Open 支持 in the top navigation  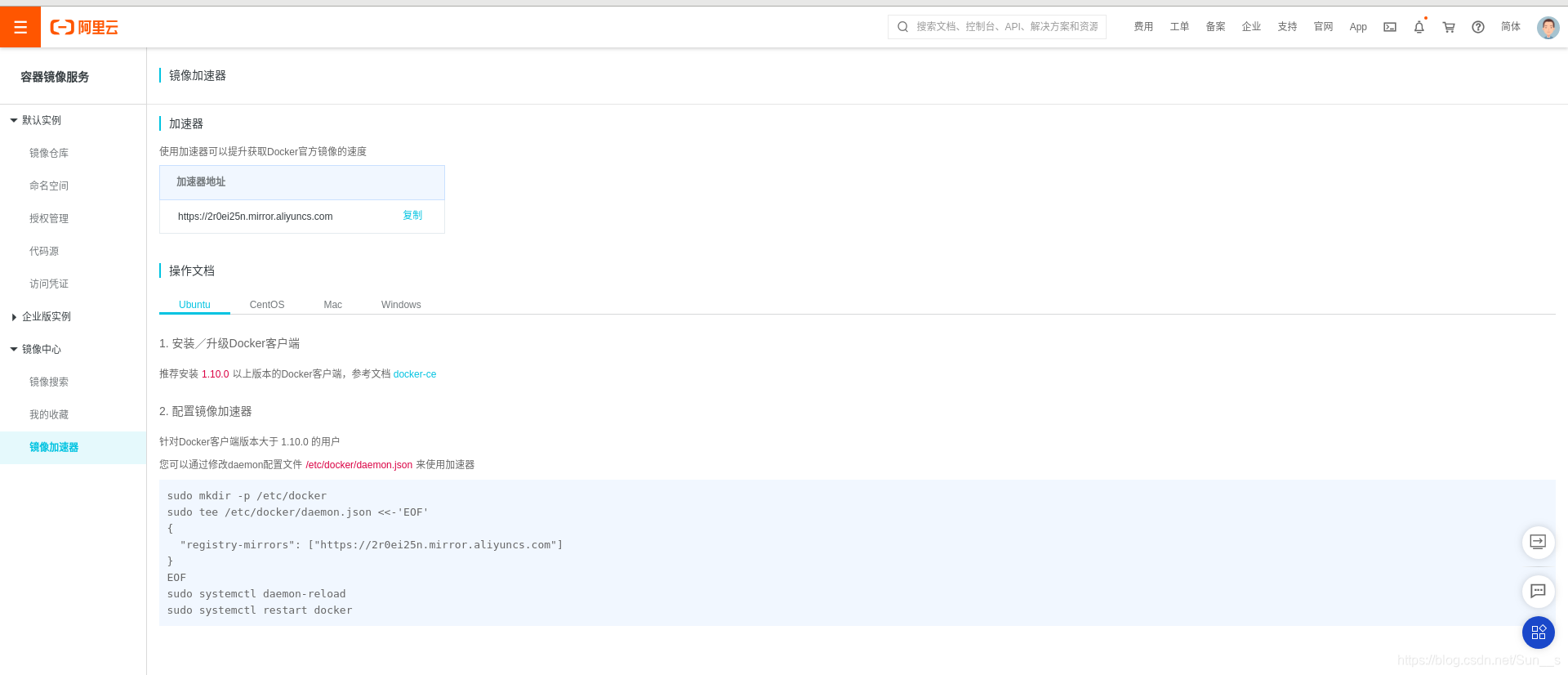tap(1287, 27)
